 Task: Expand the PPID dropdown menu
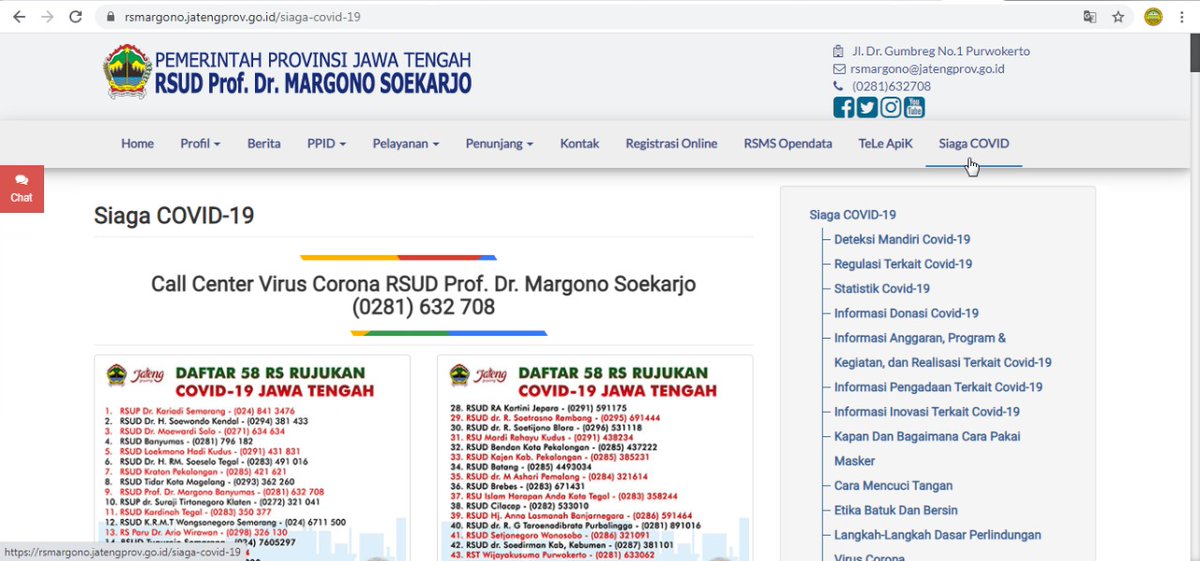tap(327, 144)
